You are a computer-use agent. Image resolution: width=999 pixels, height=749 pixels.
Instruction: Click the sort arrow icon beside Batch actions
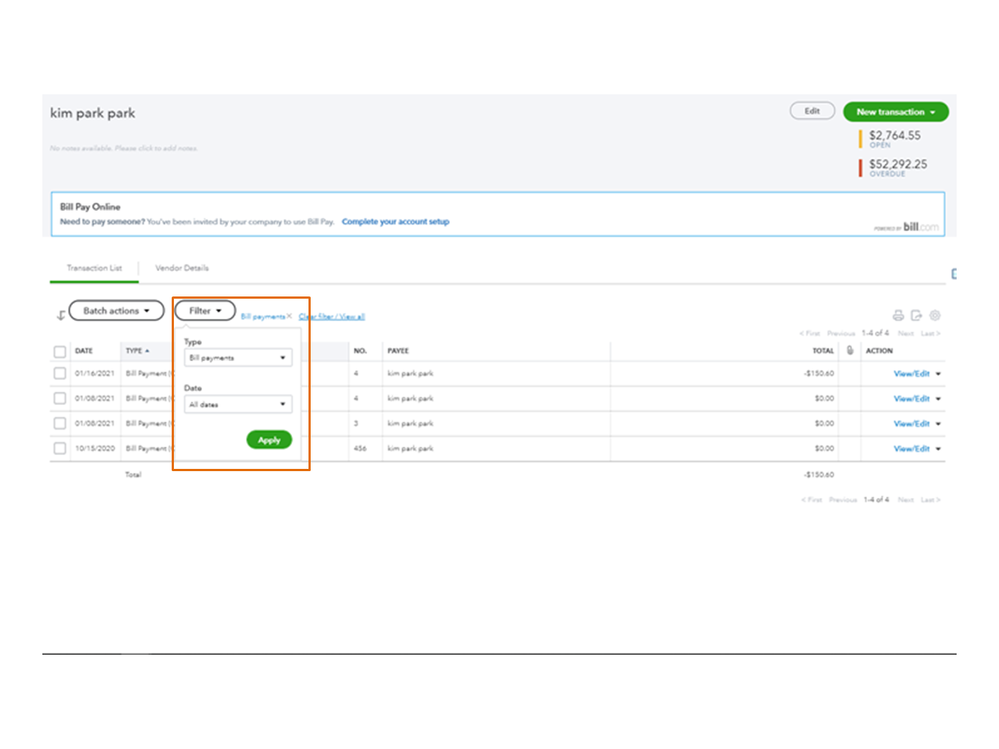(x=61, y=315)
